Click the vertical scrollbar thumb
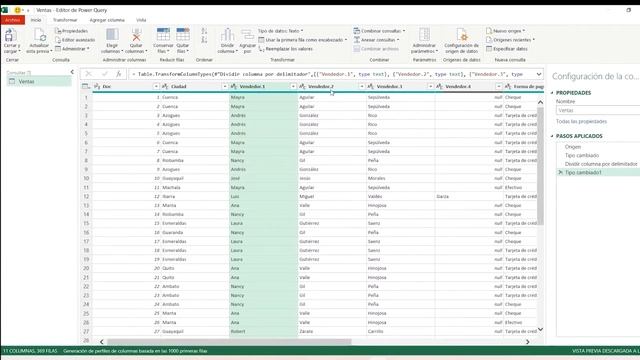This screenshot has height=360, width=640. click(540, 166)
